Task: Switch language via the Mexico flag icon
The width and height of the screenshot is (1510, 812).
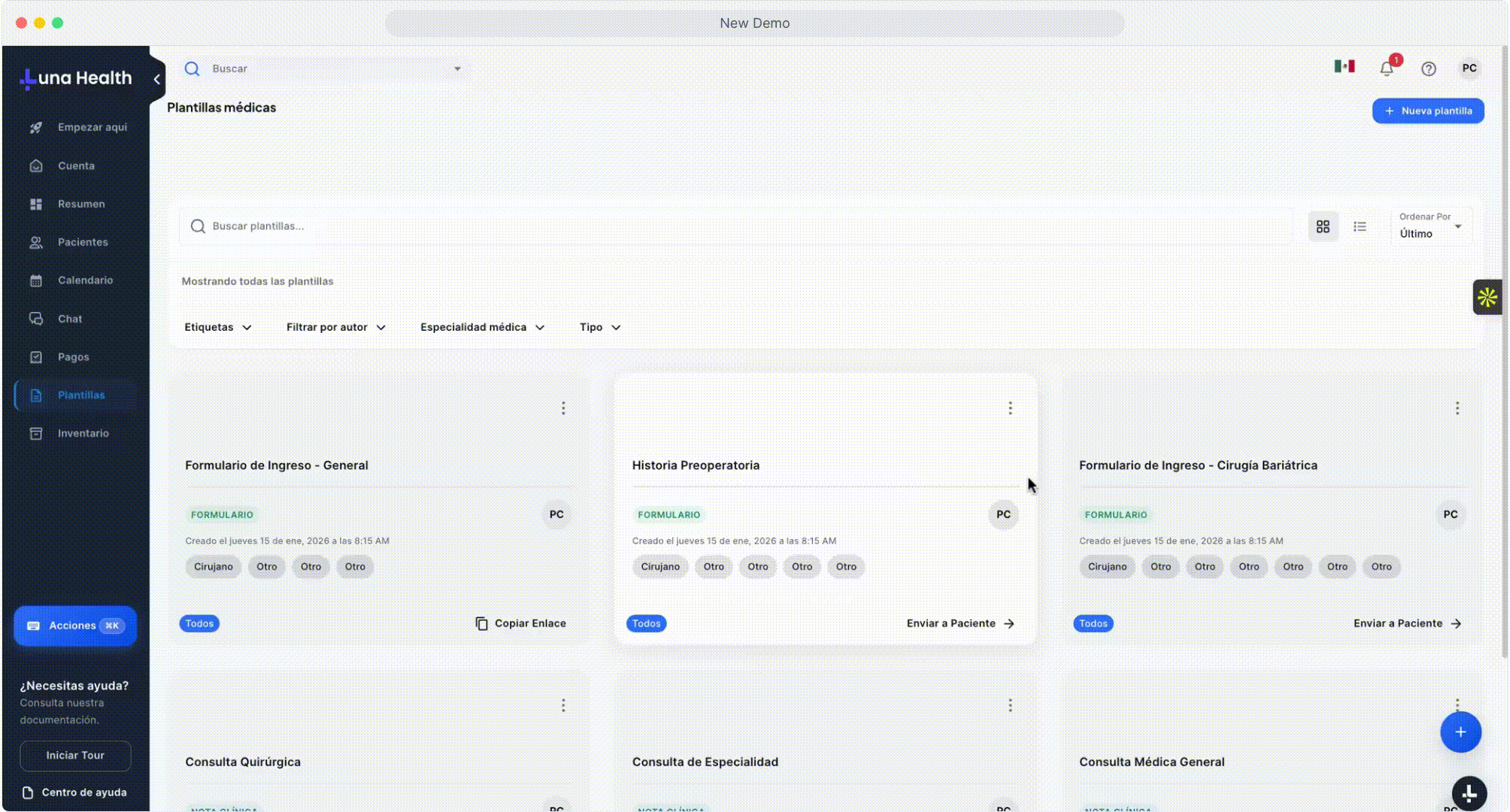Action: 1345,67
